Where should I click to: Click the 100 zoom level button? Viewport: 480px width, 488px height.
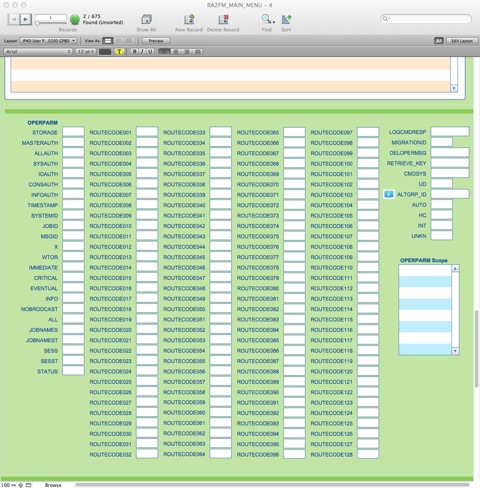[x=5, y=485]
